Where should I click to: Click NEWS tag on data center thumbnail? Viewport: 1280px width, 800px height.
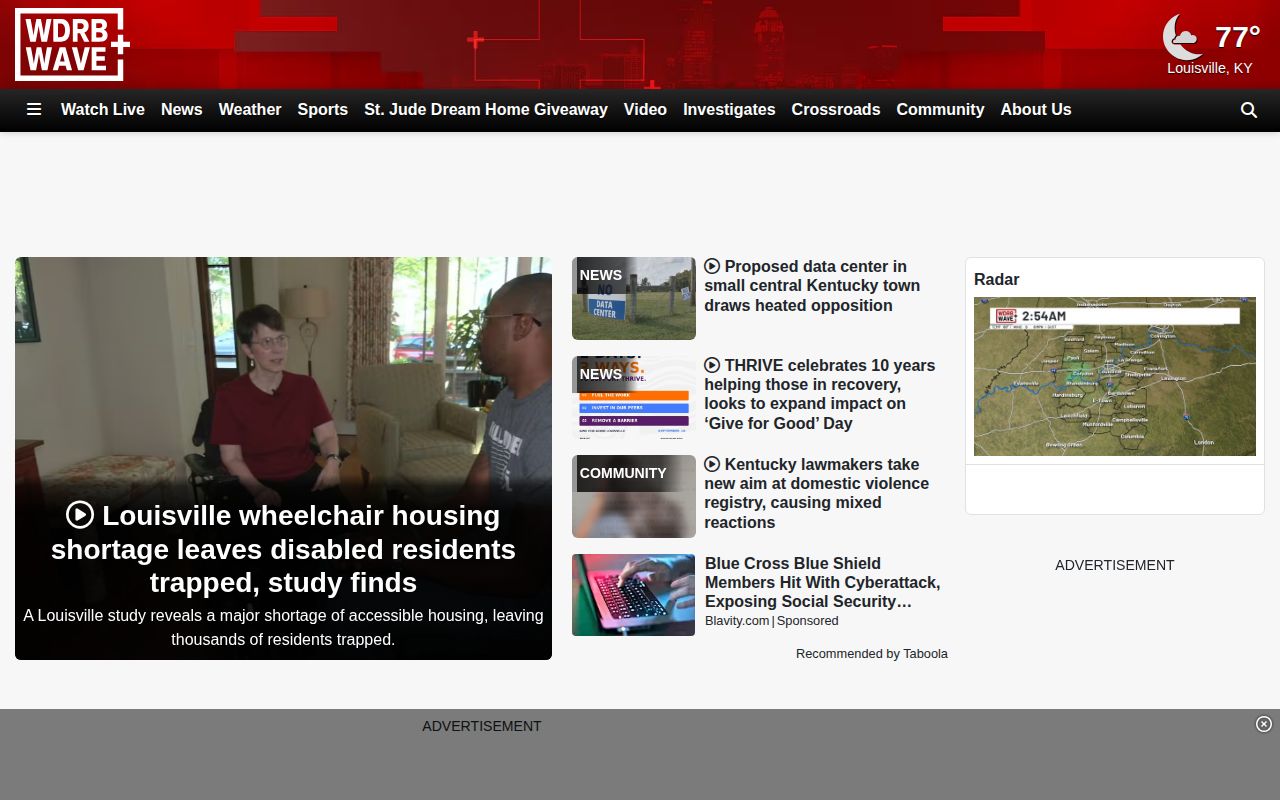click(601, 275)
